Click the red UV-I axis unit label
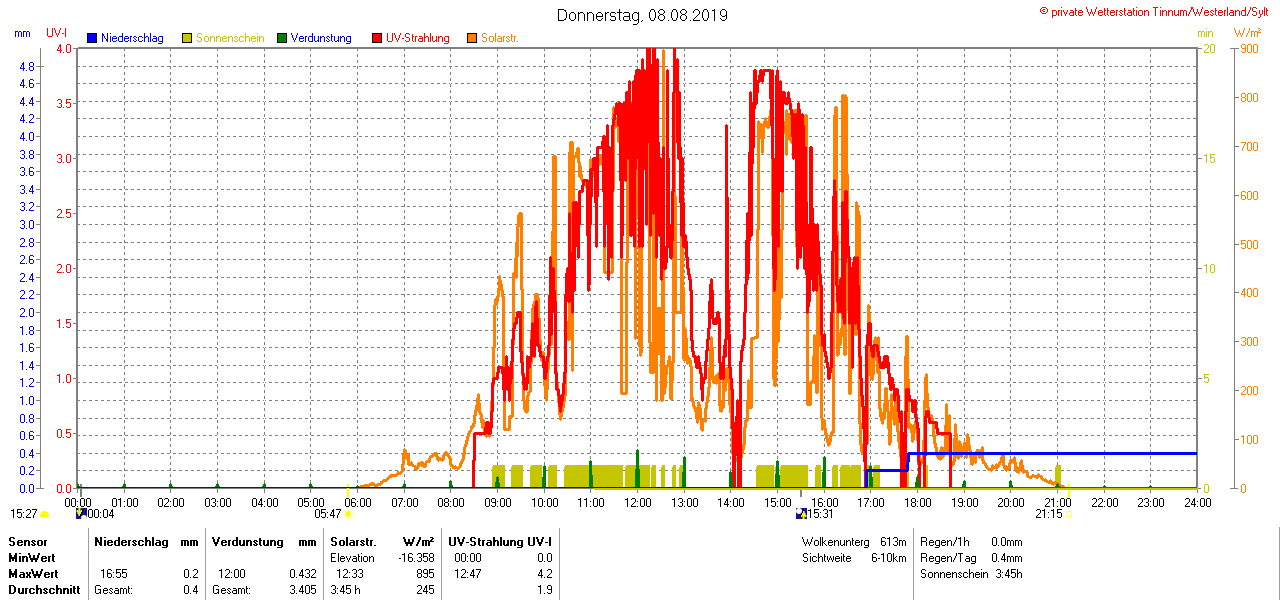1280x600 pixels. [x=57, y=33]
